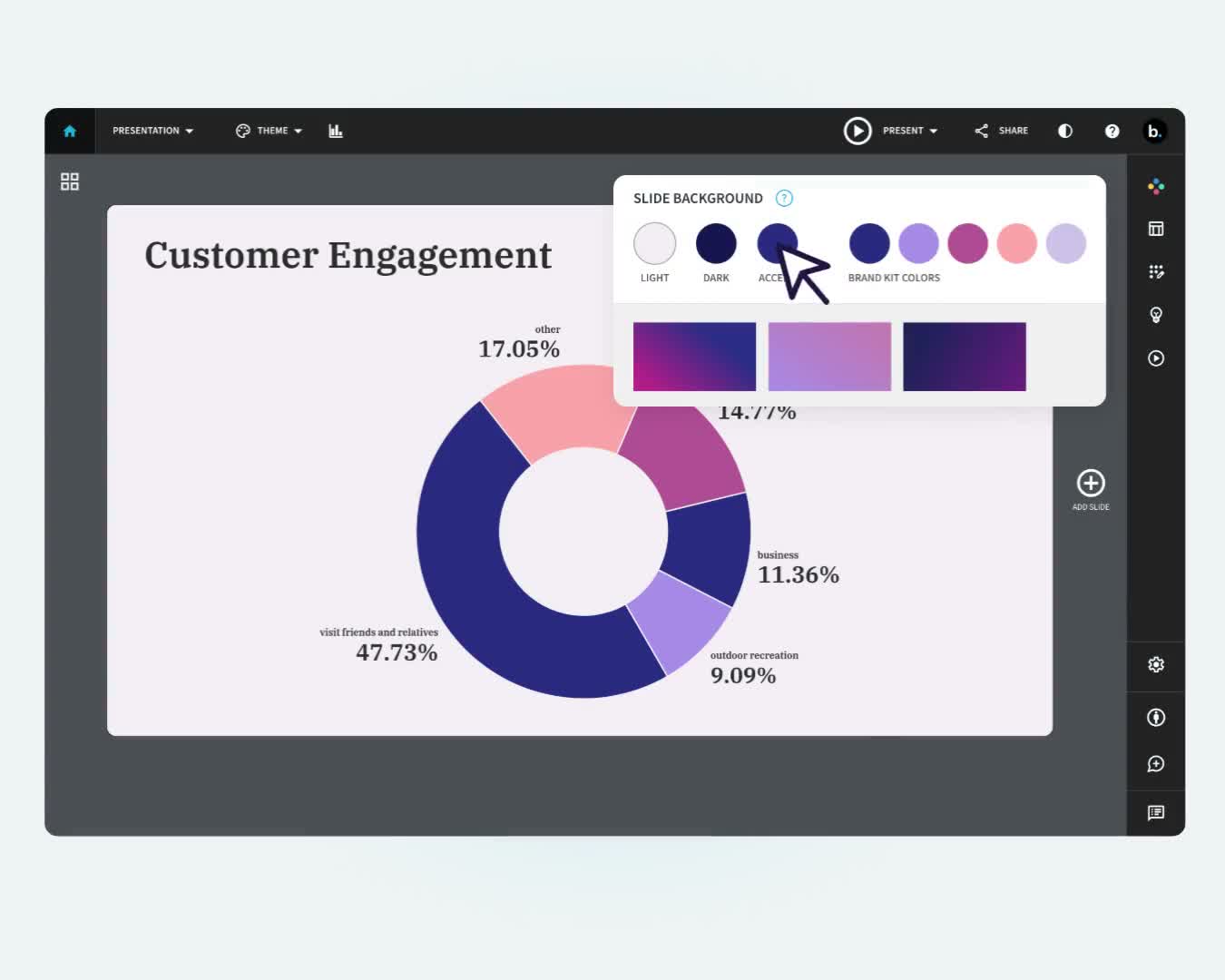Click the sidebar play animation icon
This screenshot has width=1225, height=980.
pyautogui.click(x=1156, y=358)
